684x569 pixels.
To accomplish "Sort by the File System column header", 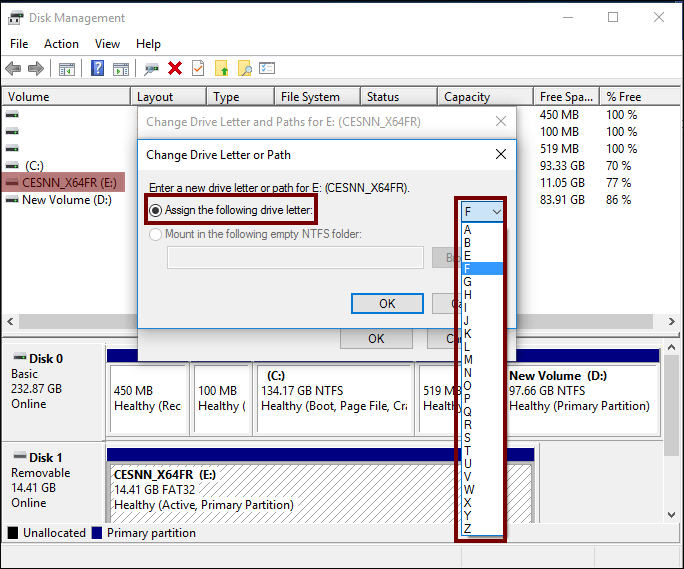I will tap(318, 96).
